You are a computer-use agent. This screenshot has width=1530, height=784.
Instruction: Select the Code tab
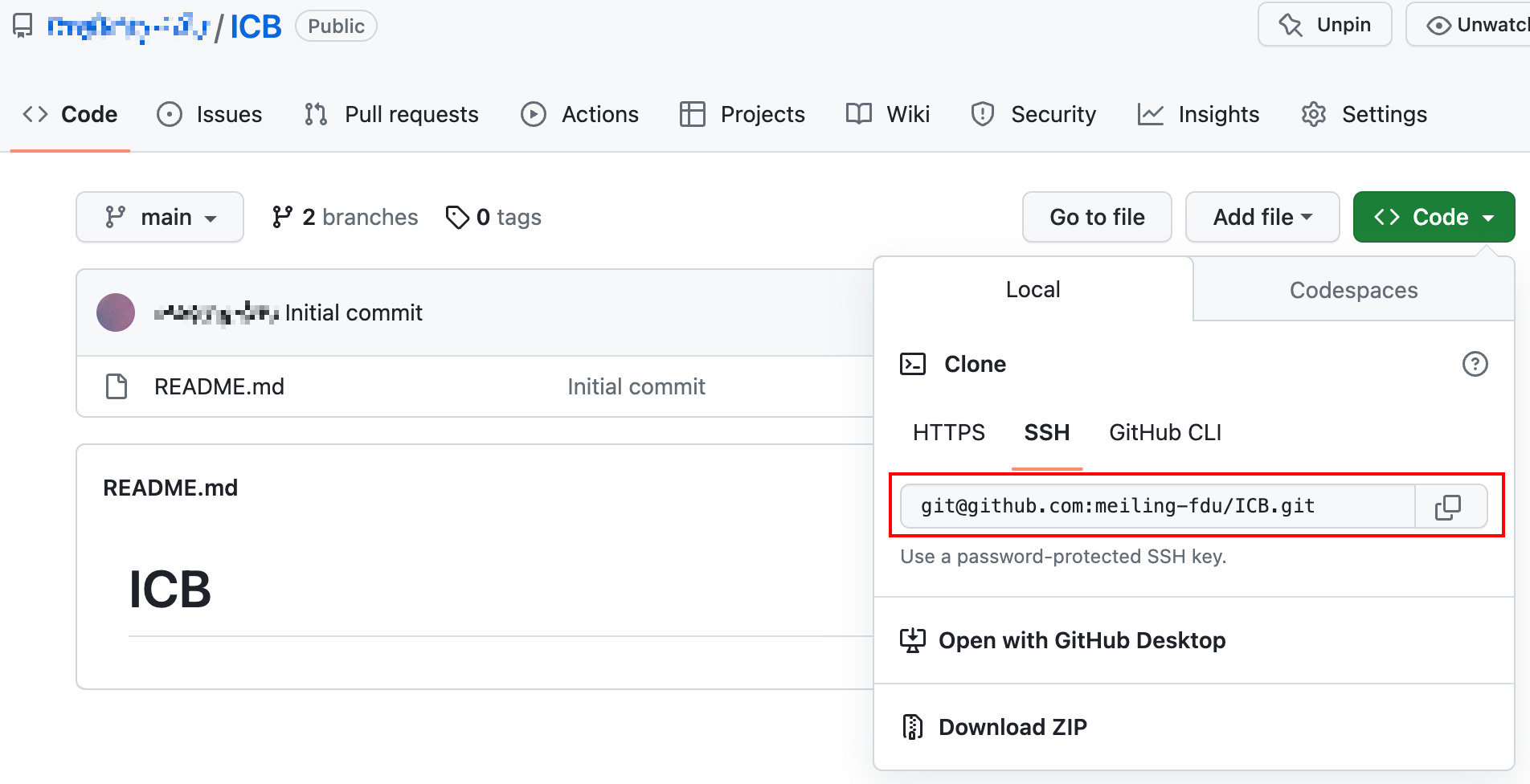point(70,114)
